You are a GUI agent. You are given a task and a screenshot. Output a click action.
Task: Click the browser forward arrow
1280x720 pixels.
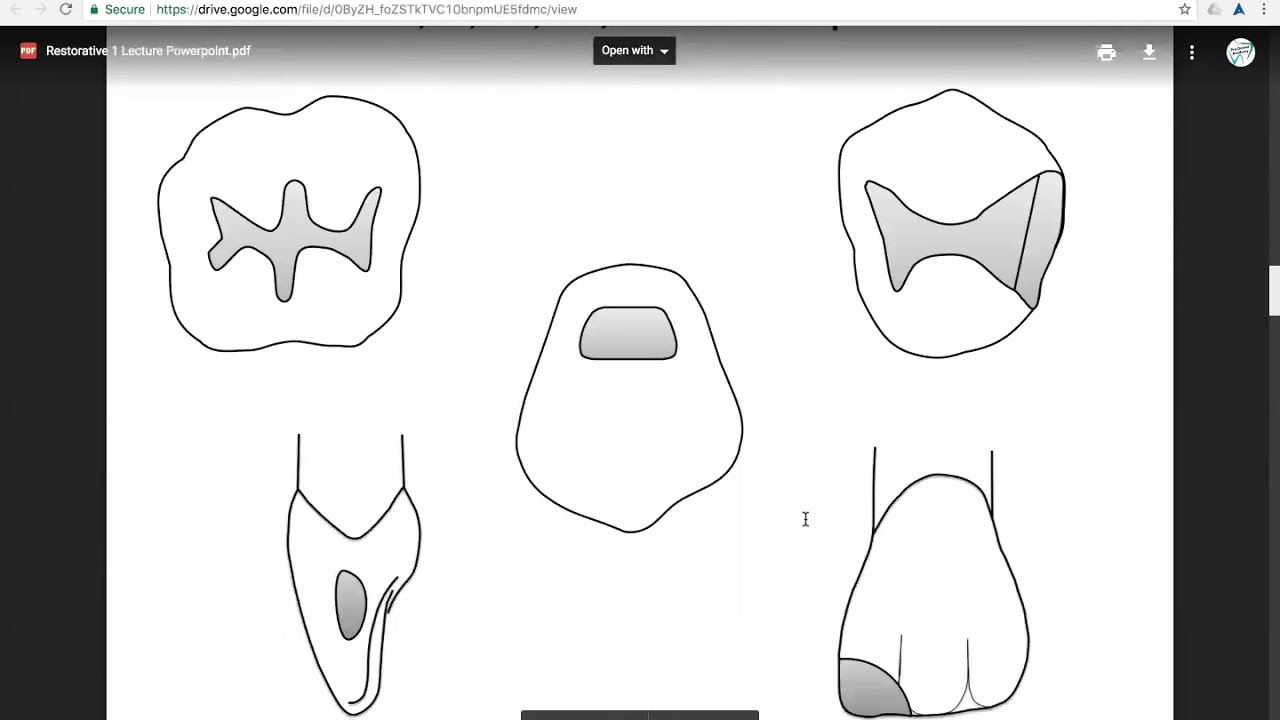[x=41, y=9]
